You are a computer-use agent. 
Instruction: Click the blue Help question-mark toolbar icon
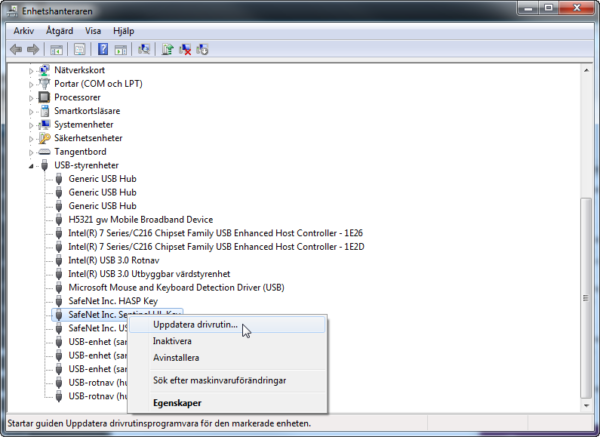[103, 49]
